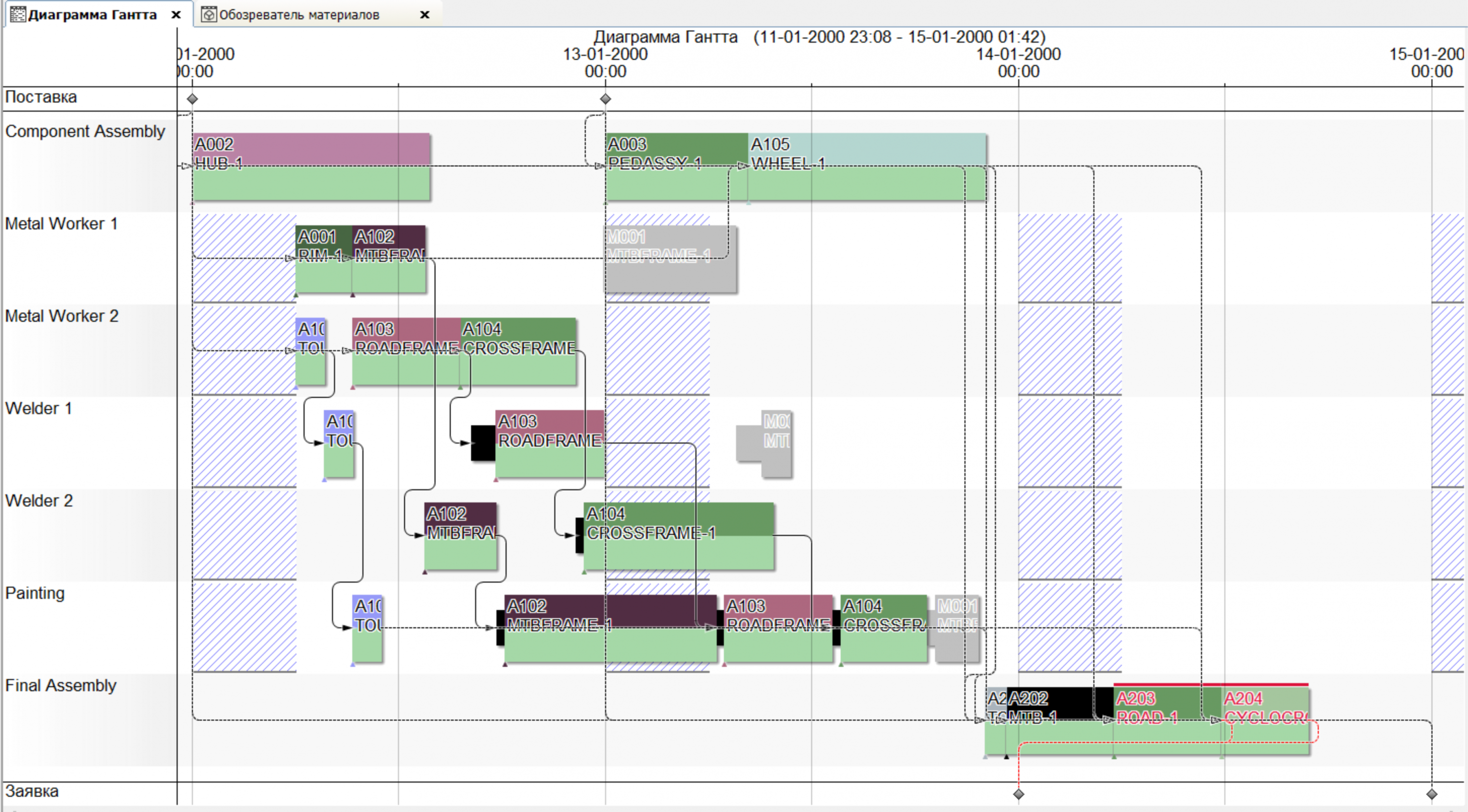Click the Поставка diamond marker at 13-01-2000
Screen dimensions: 1468x812
click(605, 99)
